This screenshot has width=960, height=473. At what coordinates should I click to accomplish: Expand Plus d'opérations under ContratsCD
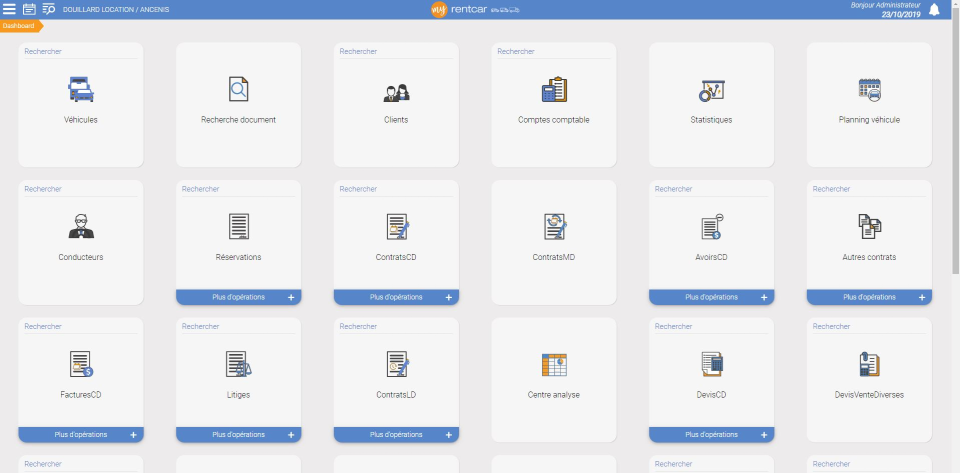point(396,297)
